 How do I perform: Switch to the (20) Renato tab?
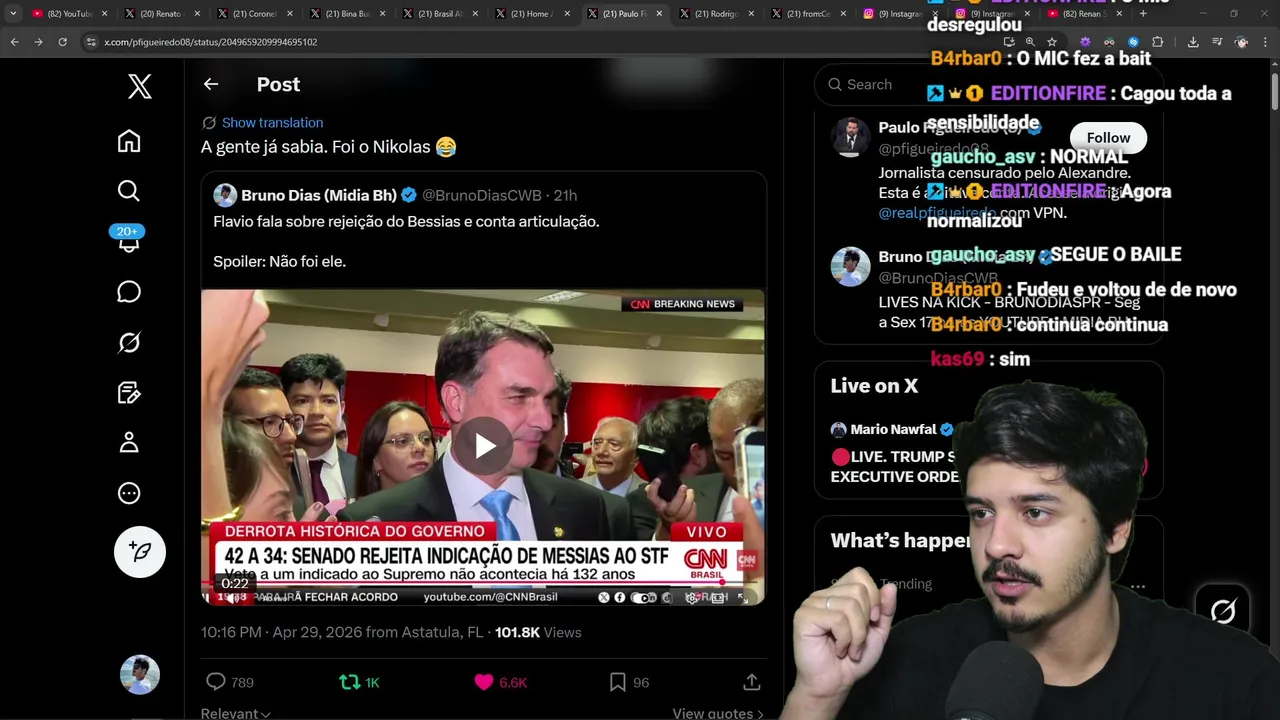click(160, 14)
